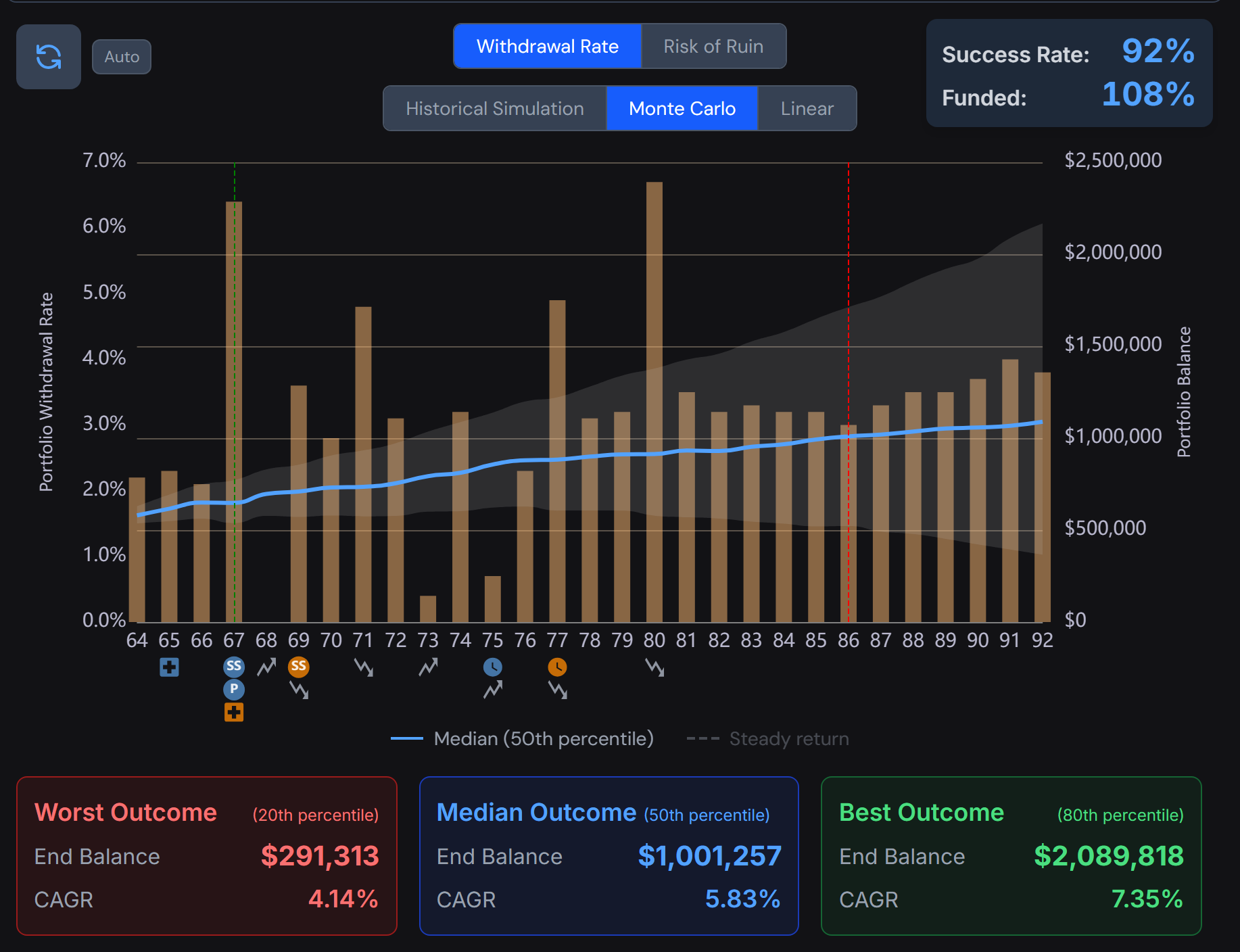
Task: Switch to Risk of Ruin view
Action: [713, 46]
